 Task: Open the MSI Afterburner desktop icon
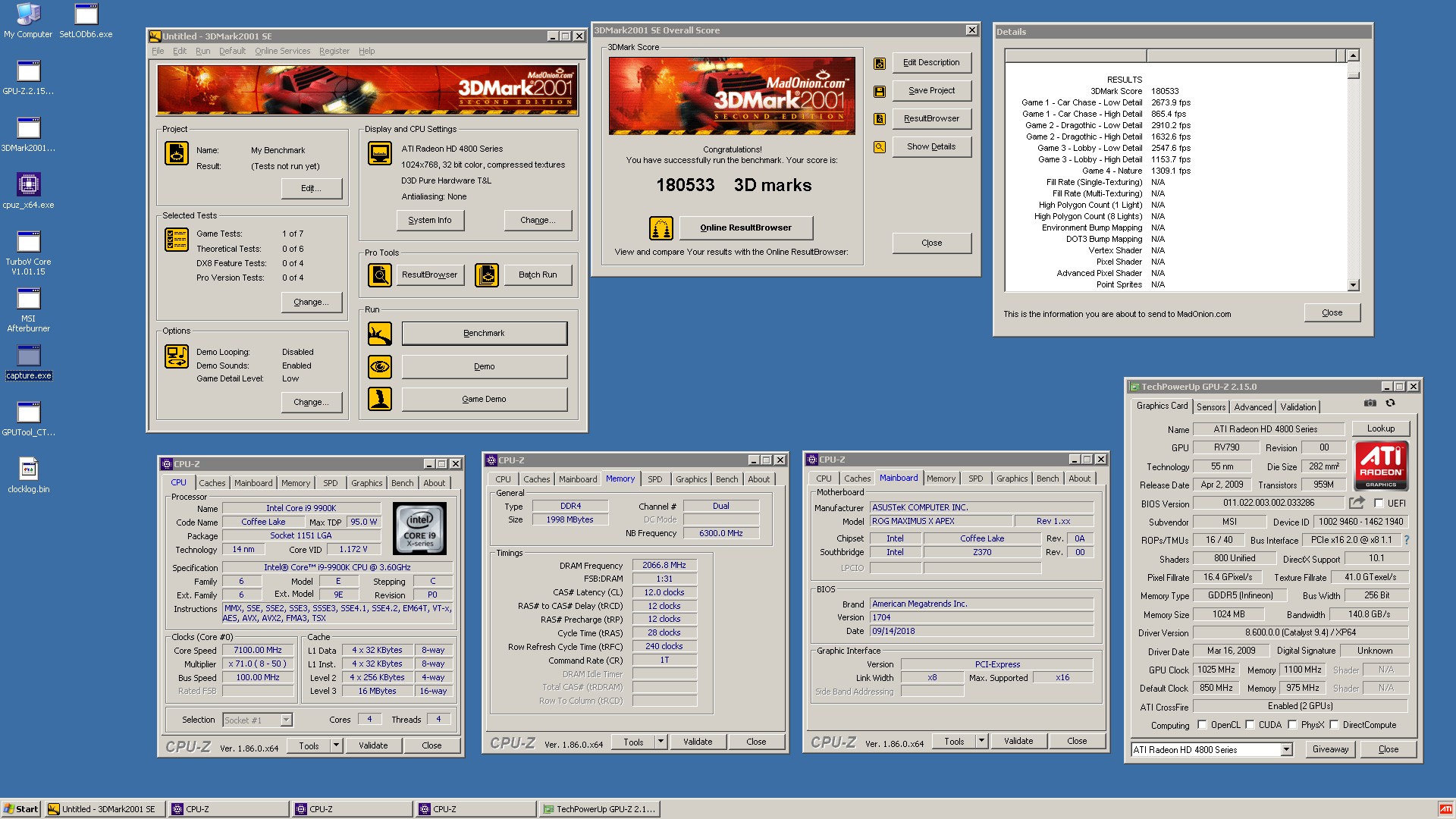[28, 310]
